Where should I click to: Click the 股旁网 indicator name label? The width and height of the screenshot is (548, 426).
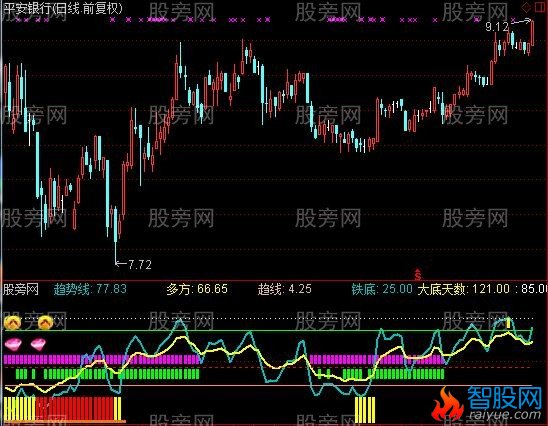(21, 289)
